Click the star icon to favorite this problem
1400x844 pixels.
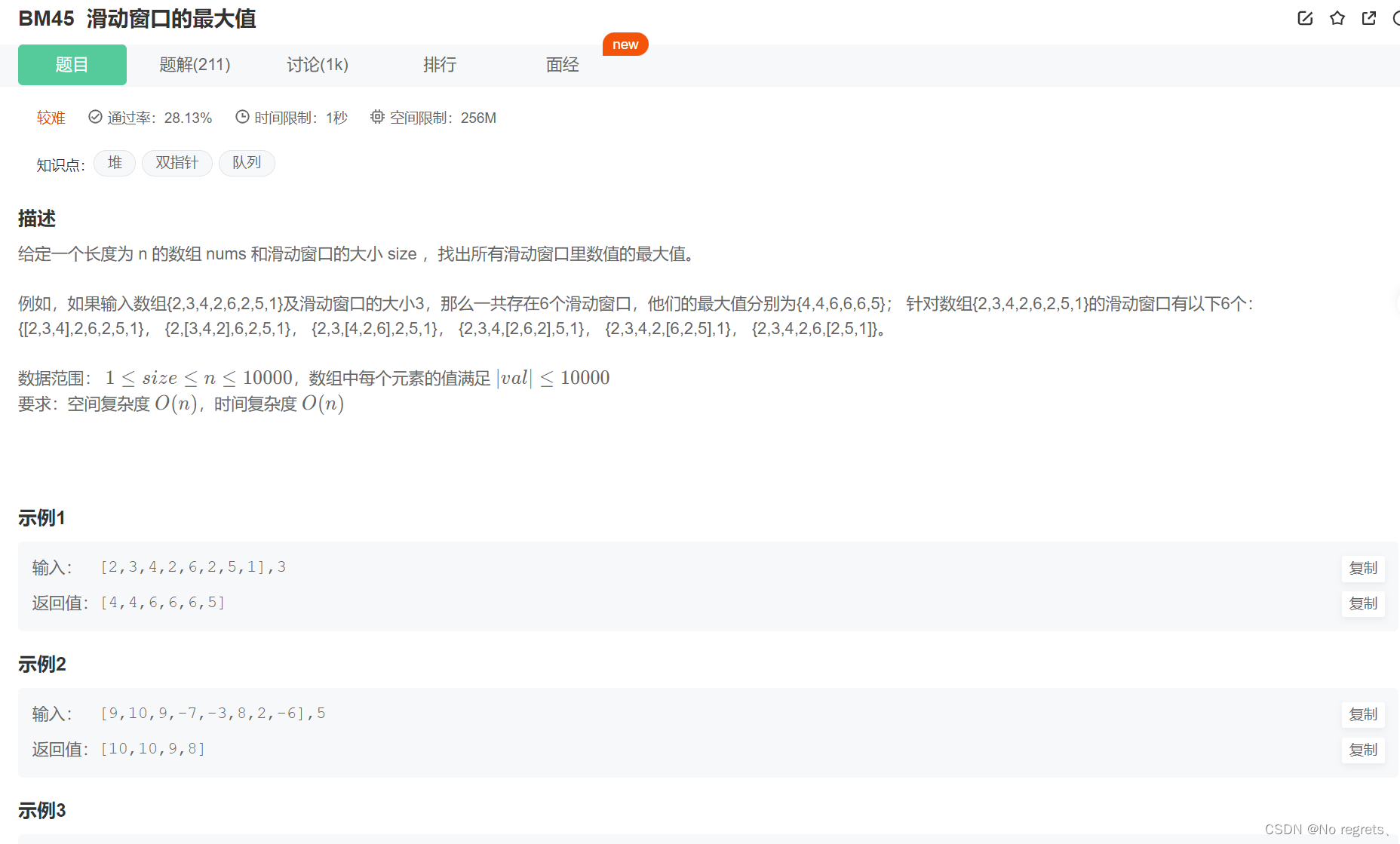1337,18
